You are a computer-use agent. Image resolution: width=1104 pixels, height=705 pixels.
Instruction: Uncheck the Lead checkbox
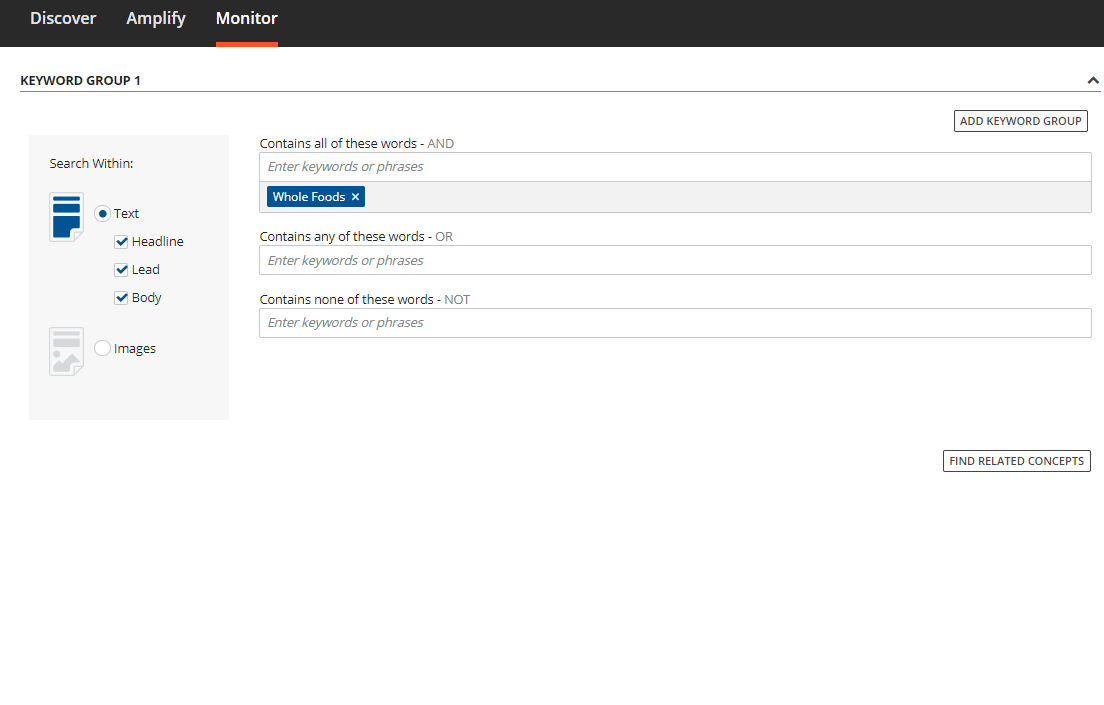click(x=121, y=270)
